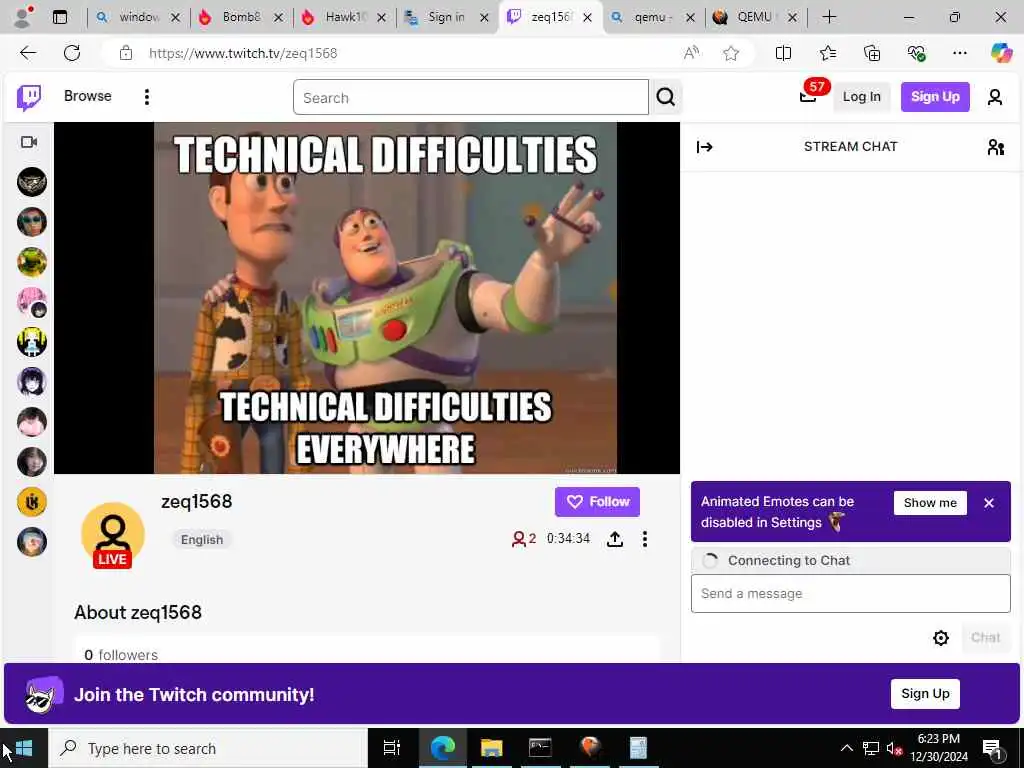Click Sign Up in the bottom banner
1024x768 pixels.
coord(925,694)
